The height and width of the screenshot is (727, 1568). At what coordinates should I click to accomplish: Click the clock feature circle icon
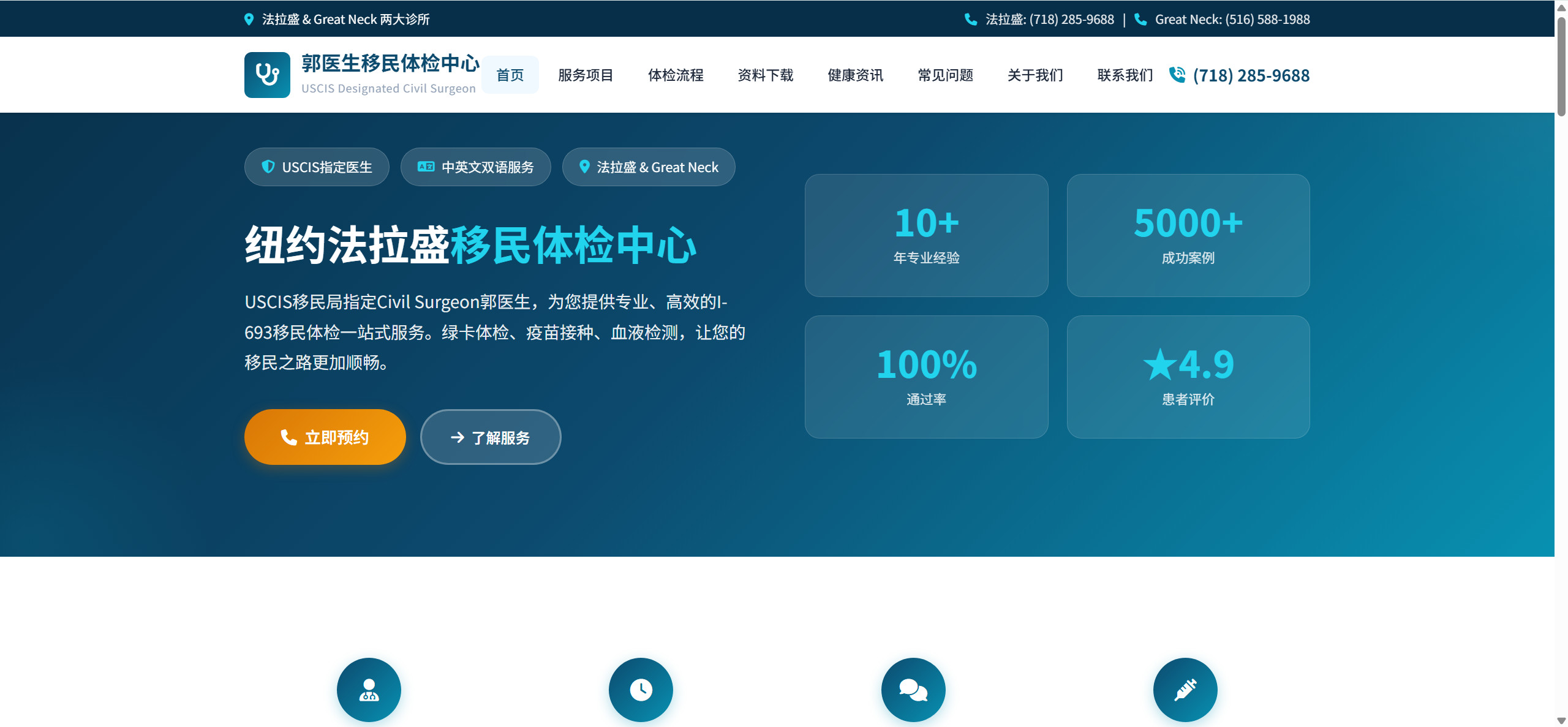641,690
